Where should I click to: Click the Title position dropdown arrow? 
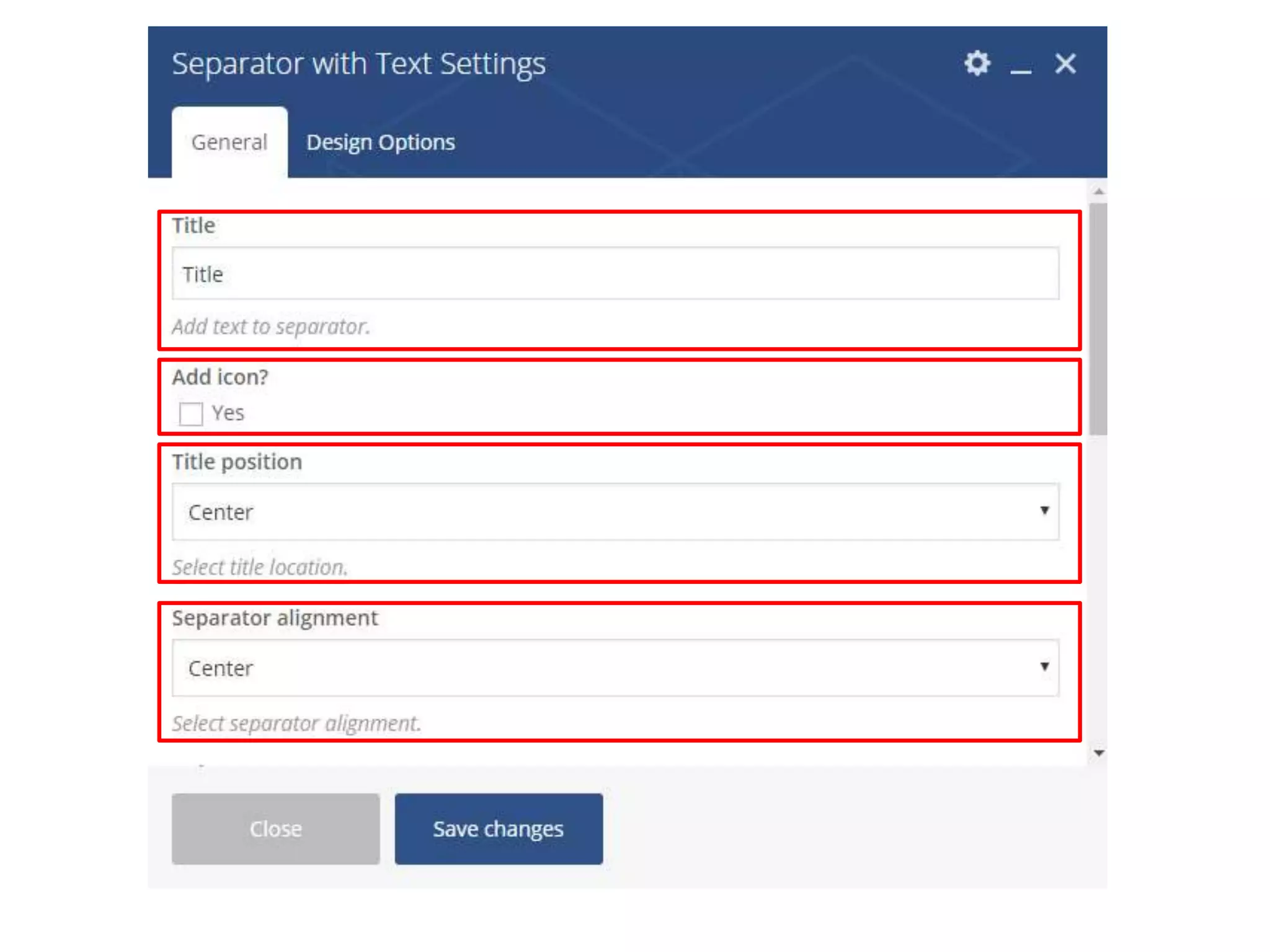pyautogui.click(x=1044, y=511)
